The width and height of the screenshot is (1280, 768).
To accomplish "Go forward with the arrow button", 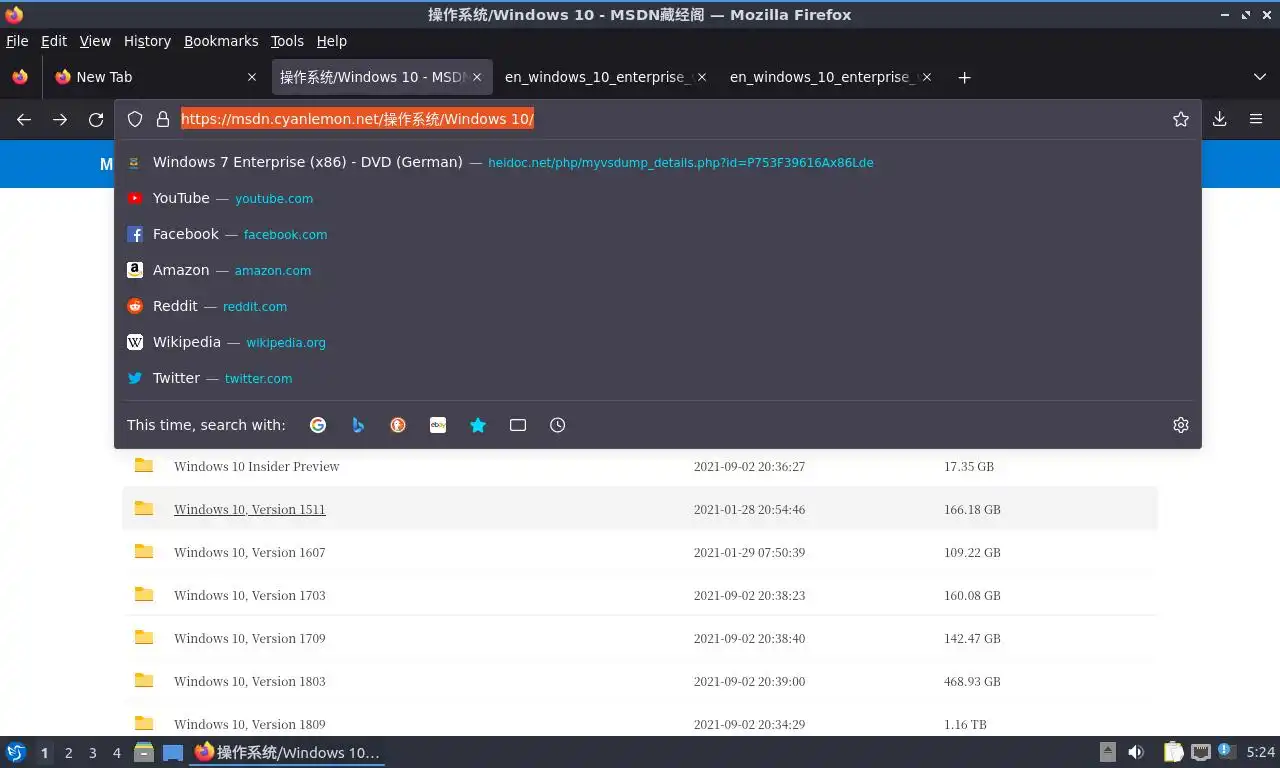I will (60, 119).
